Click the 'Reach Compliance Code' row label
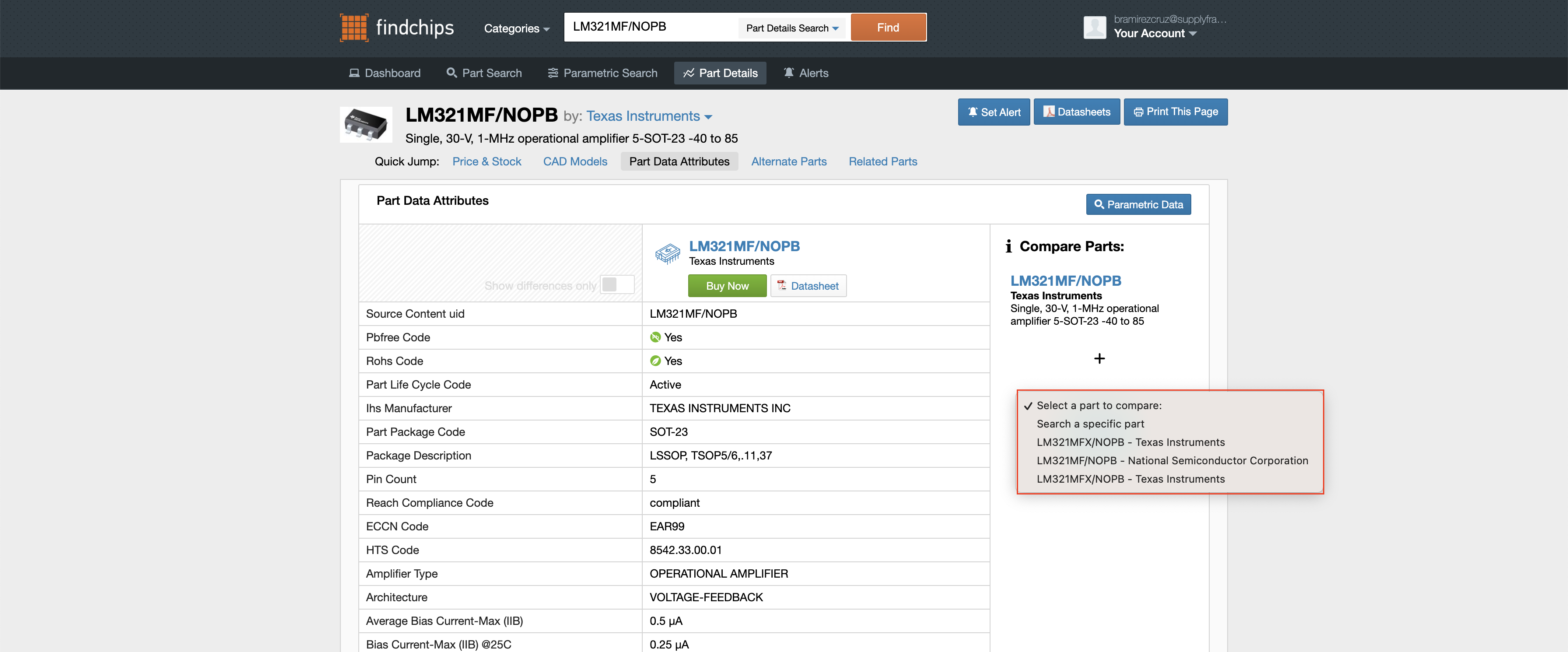This screenshot has width=1568, height=652. [x=429, y=503]
